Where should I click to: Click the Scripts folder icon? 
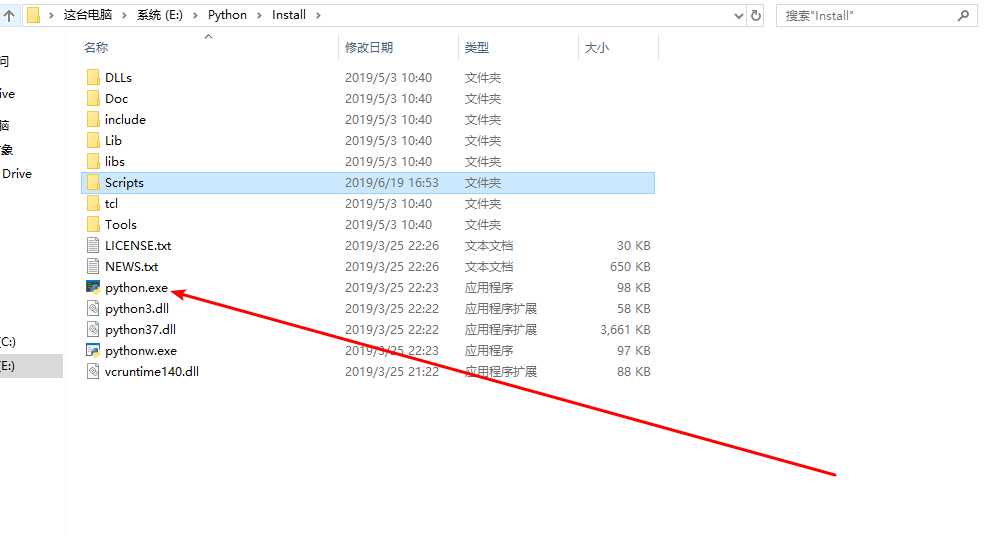93,182
